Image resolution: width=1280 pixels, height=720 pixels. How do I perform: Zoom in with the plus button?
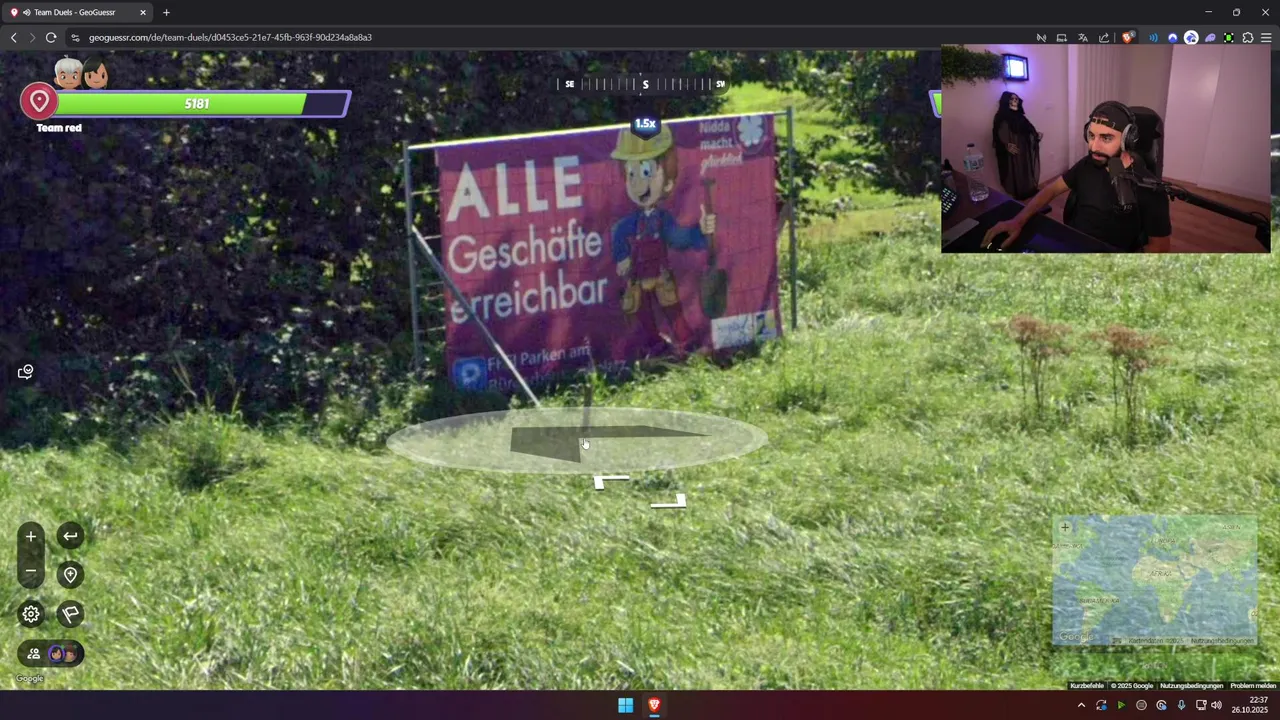click(31, 537)
